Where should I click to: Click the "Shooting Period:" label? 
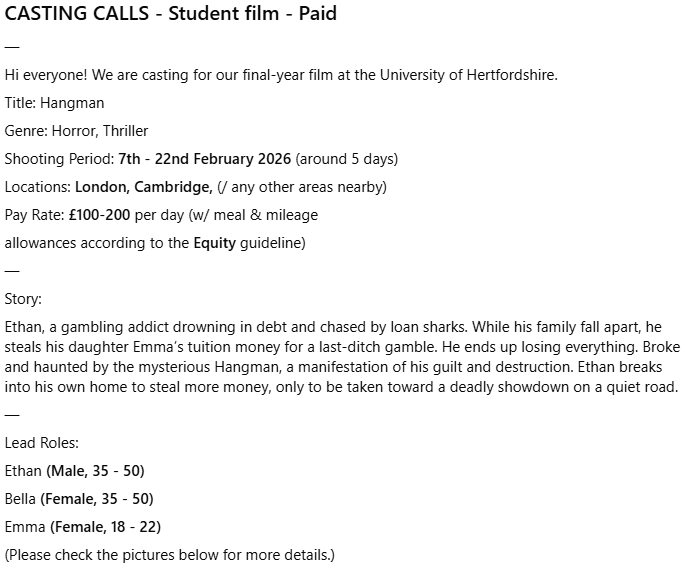click(x=59, y=159)
